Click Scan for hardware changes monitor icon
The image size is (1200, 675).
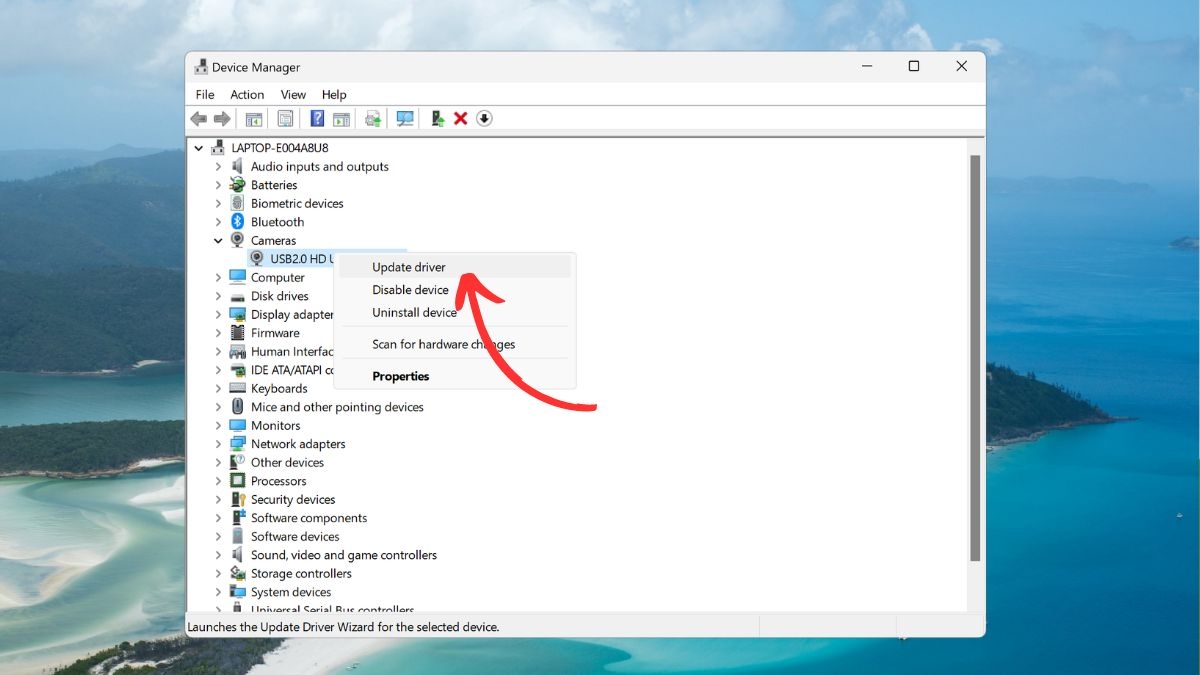click(x=405, y=118)
